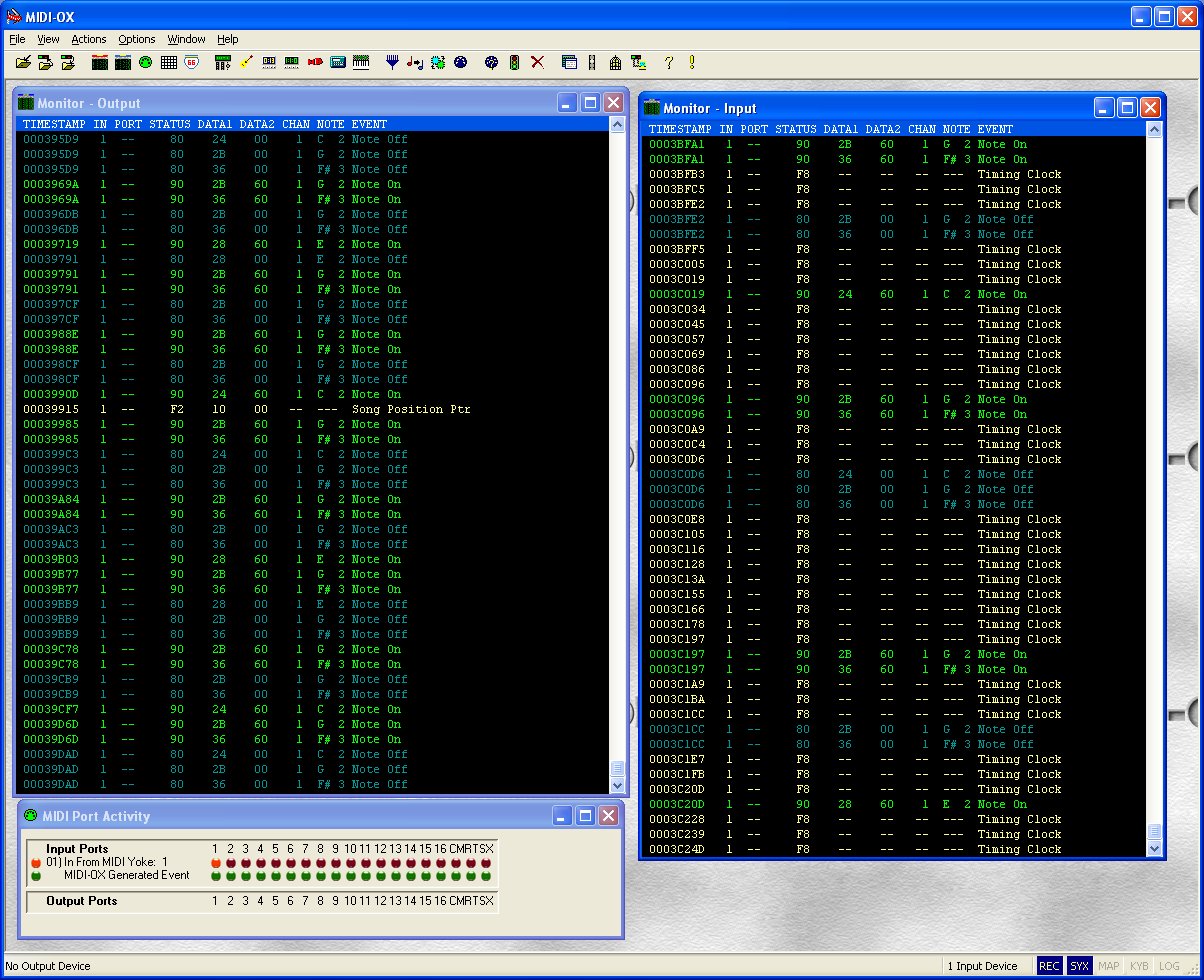Click EVENT header in Monitor - Input
Viewport: 1204px width, 980px height.
click(995, 129)
